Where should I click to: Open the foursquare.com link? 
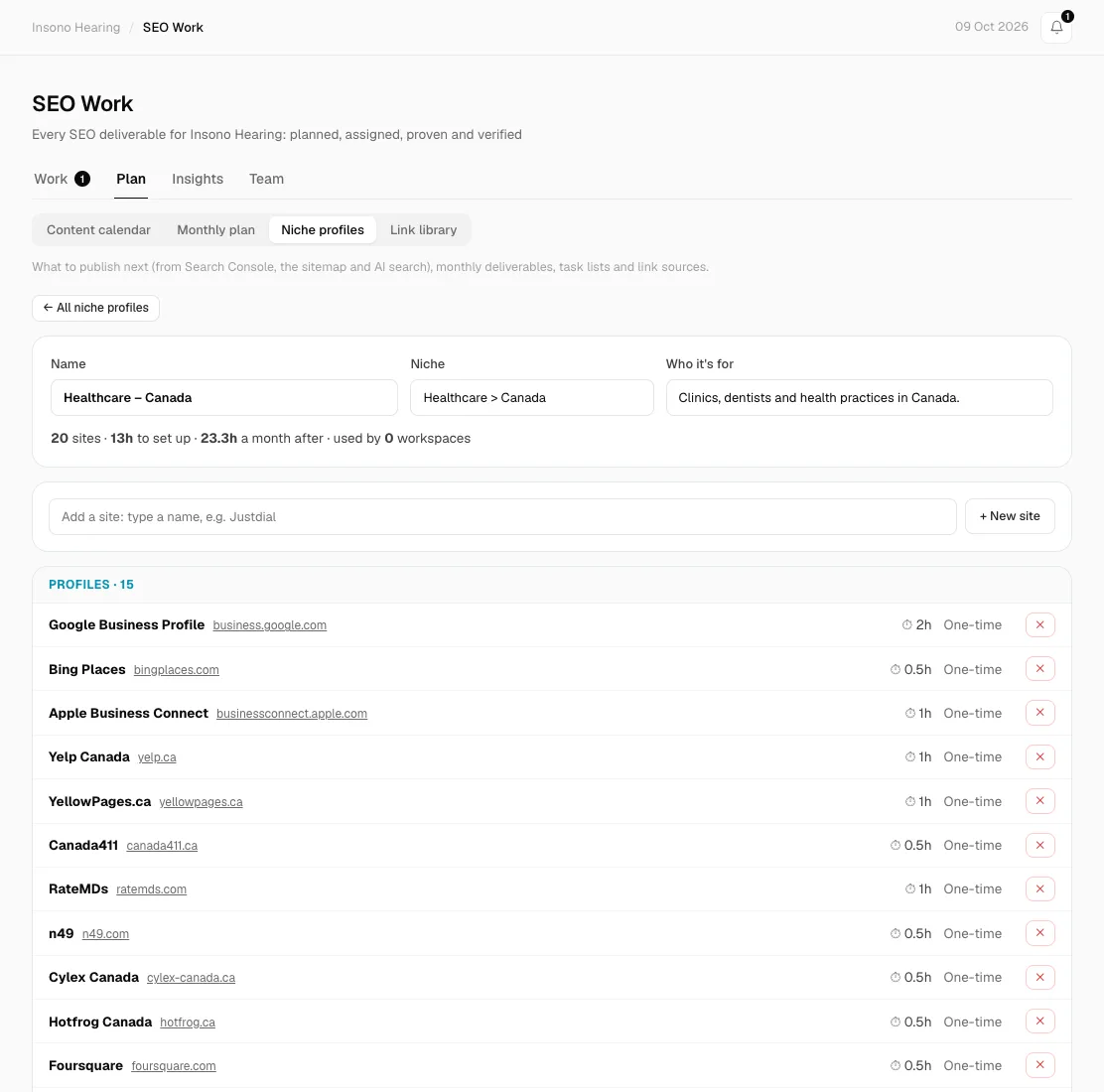tap(173, 1066)
